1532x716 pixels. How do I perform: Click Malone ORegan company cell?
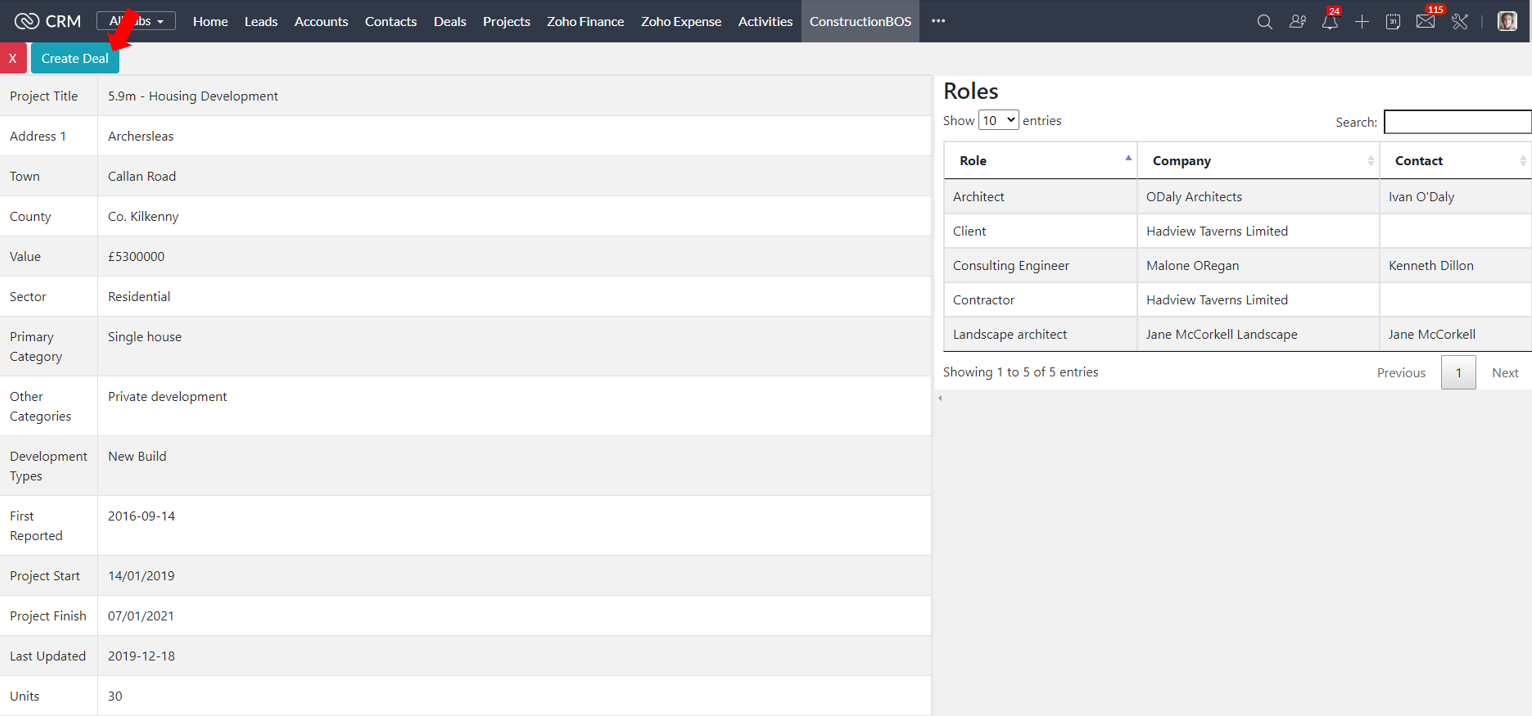coord(1258,265)
